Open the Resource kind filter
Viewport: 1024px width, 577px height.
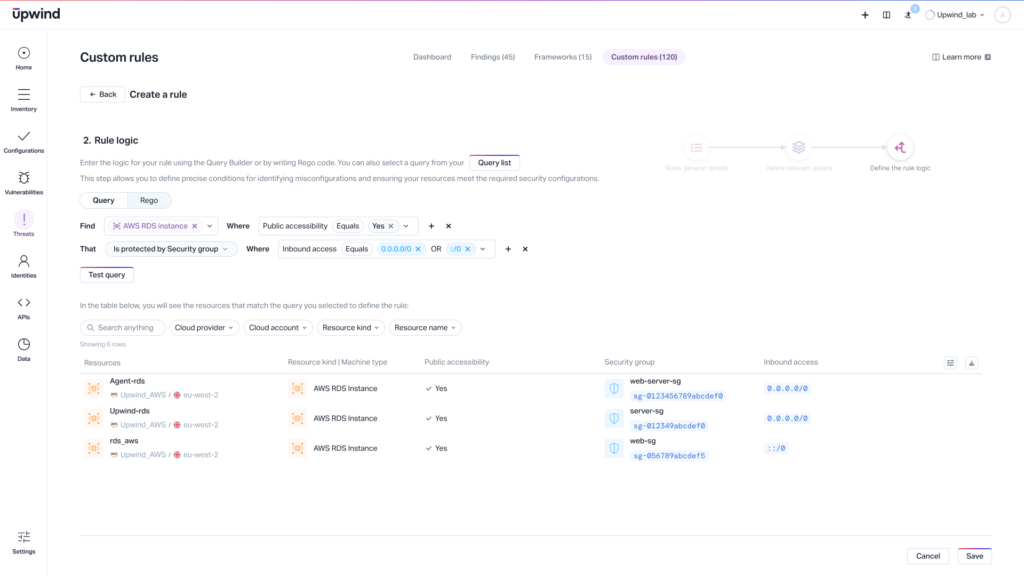pos(351,328)
